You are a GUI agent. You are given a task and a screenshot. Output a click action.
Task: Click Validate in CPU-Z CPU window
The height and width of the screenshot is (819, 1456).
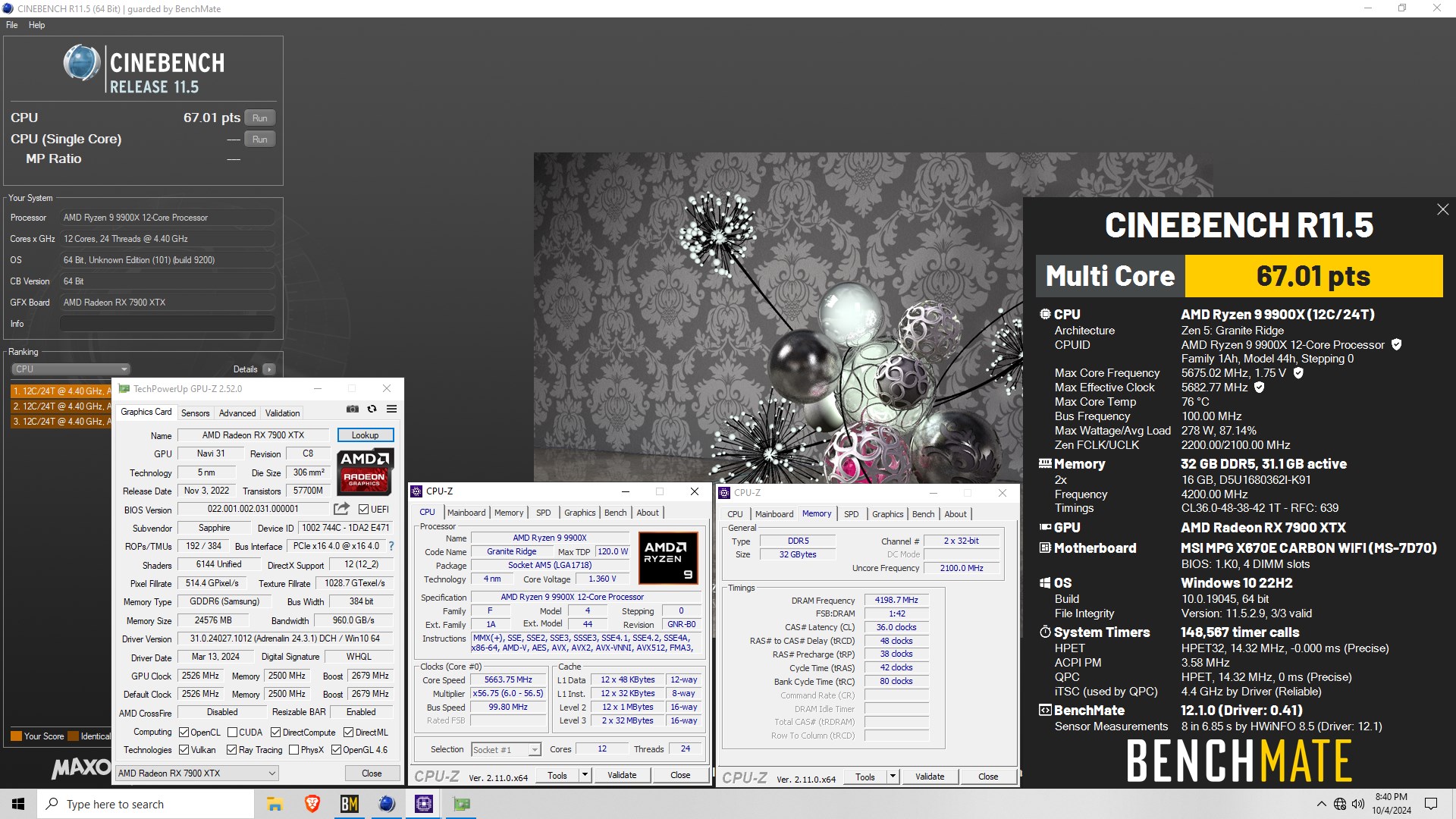coord(622,775)
